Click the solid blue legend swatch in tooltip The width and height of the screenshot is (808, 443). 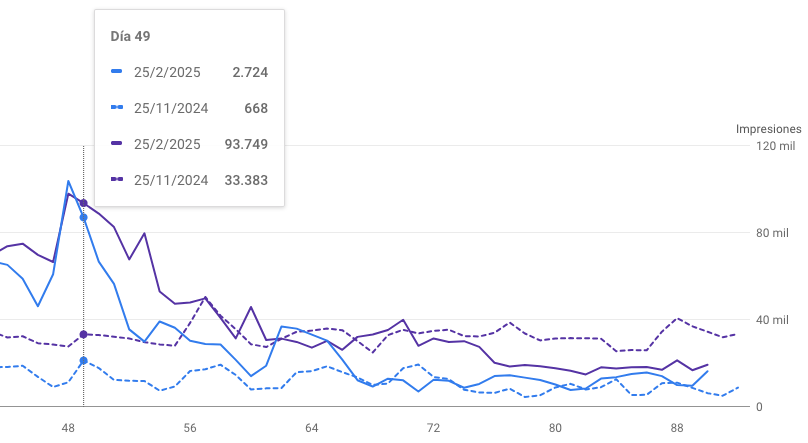point(117,72)
